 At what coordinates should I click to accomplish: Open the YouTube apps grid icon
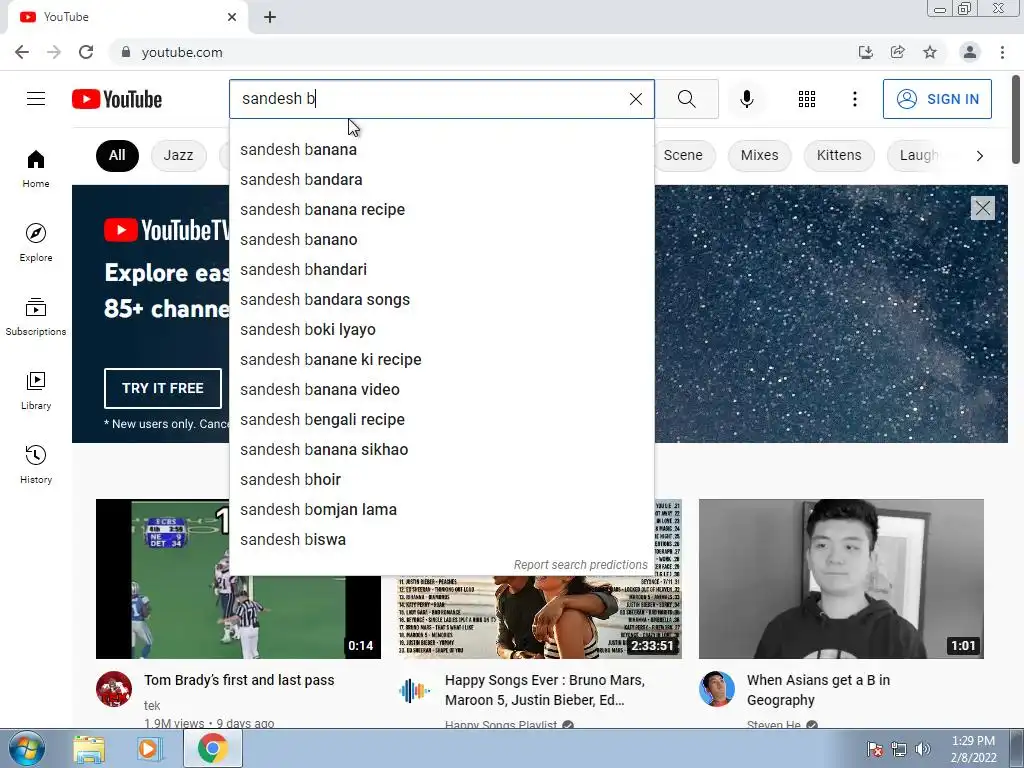point(807,99)
